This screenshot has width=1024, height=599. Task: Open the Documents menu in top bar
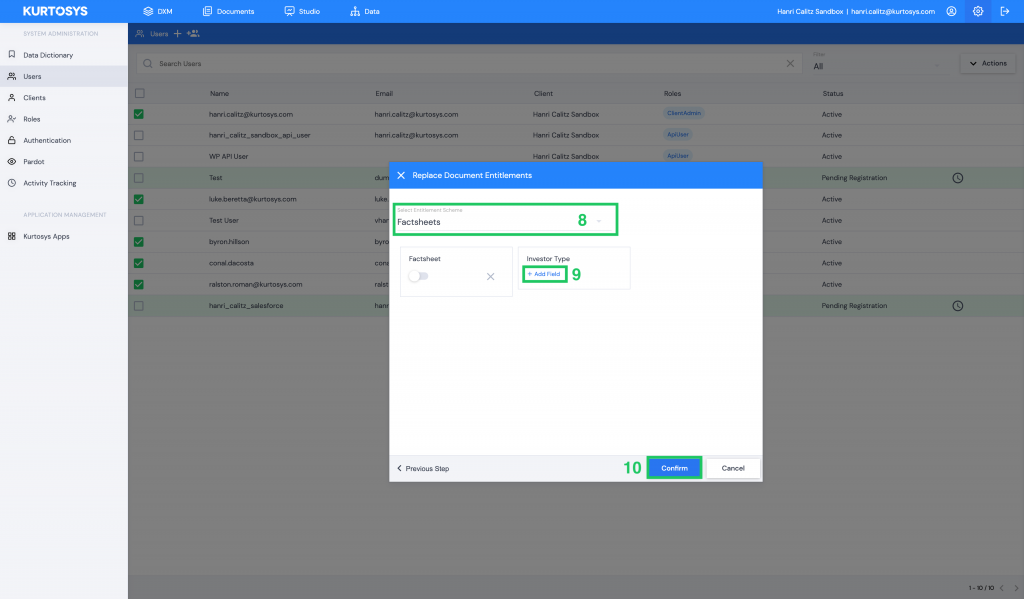point(228,11)
